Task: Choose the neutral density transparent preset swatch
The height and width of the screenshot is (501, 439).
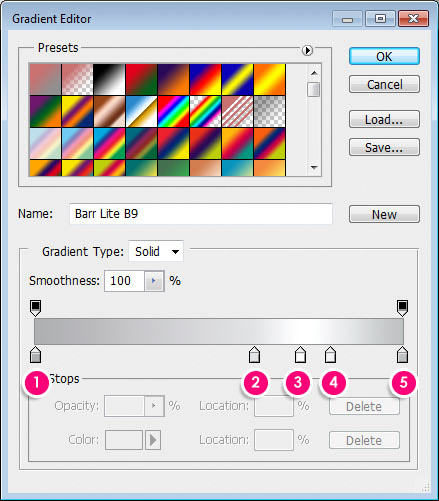Action: coord(269,111)
